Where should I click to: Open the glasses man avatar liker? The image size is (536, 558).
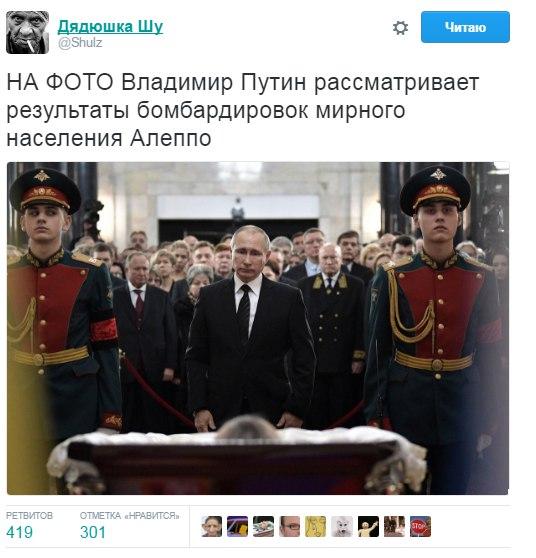(289, 526)
